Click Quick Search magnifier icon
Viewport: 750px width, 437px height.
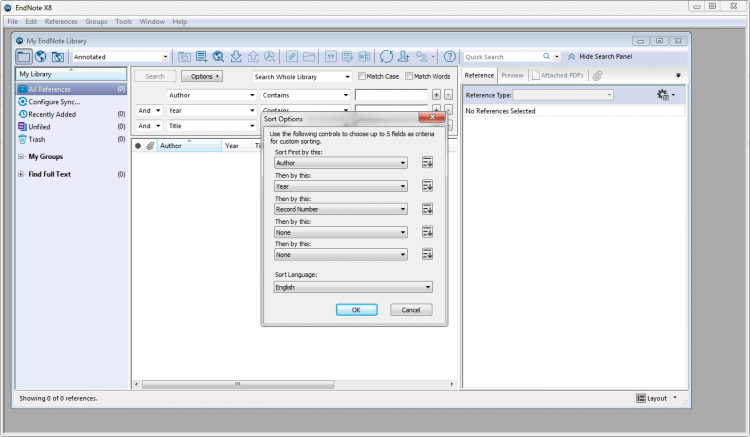tap(546, 56)
